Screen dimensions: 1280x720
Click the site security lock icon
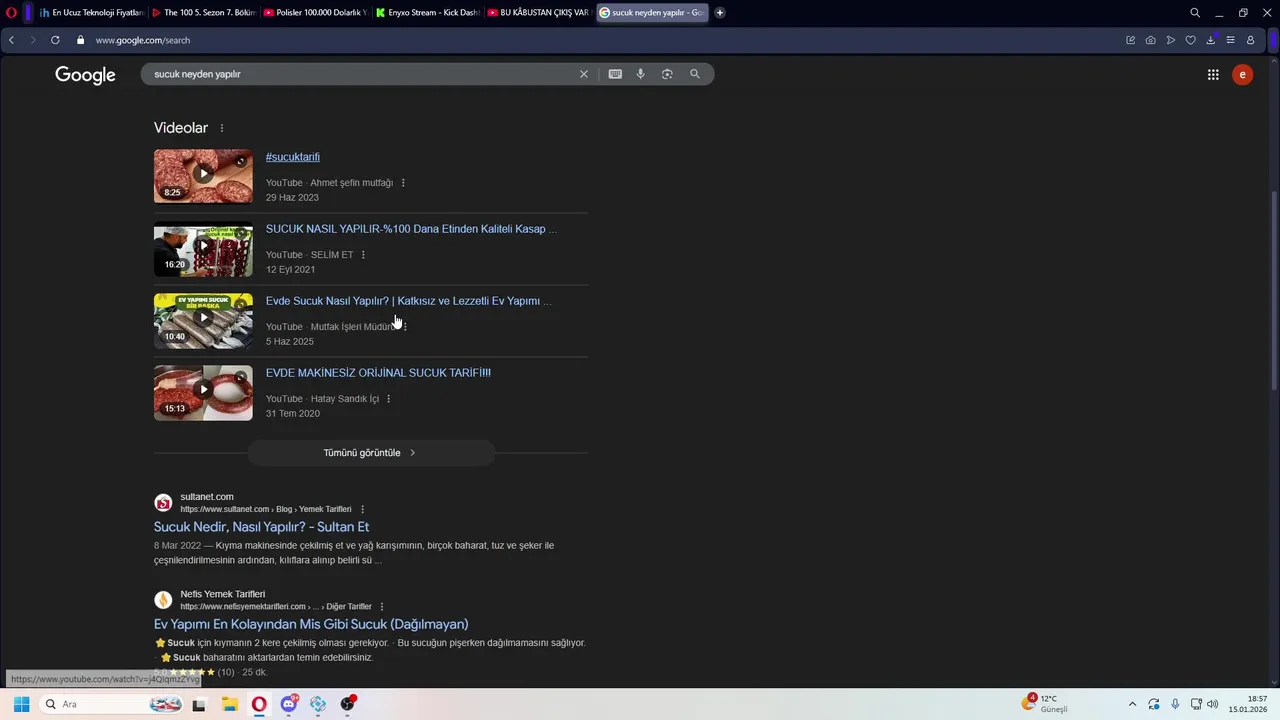click(81, 40)
